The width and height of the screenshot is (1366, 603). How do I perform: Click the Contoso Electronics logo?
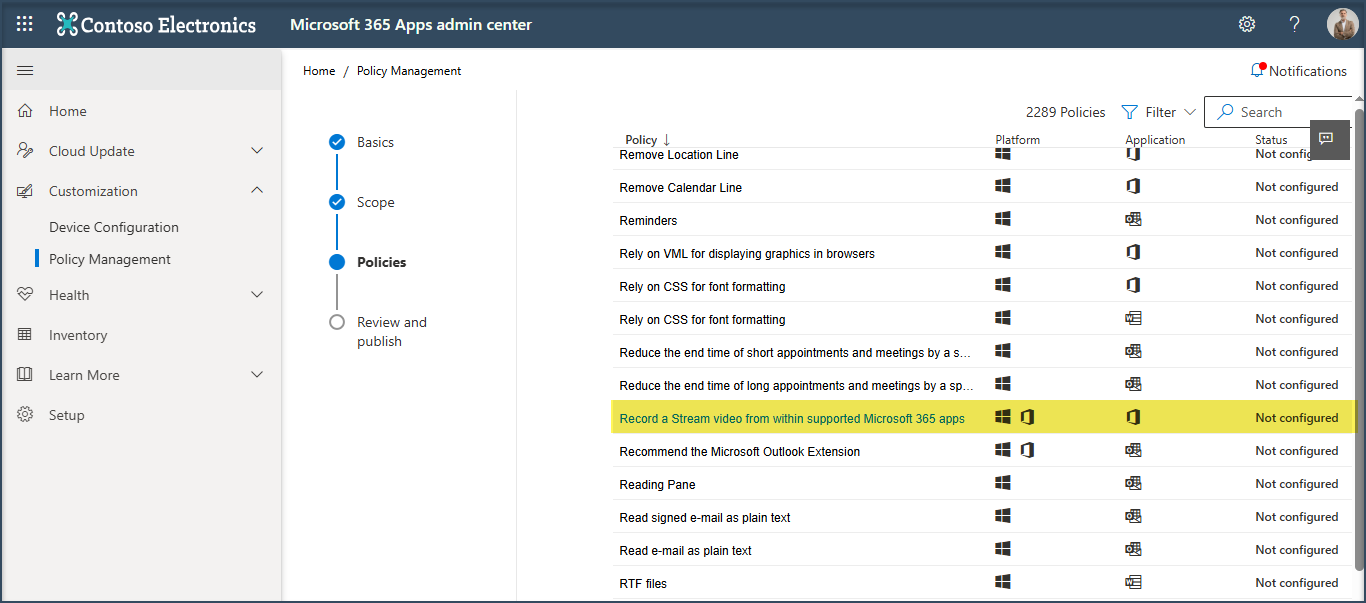(x=157, y=24)
